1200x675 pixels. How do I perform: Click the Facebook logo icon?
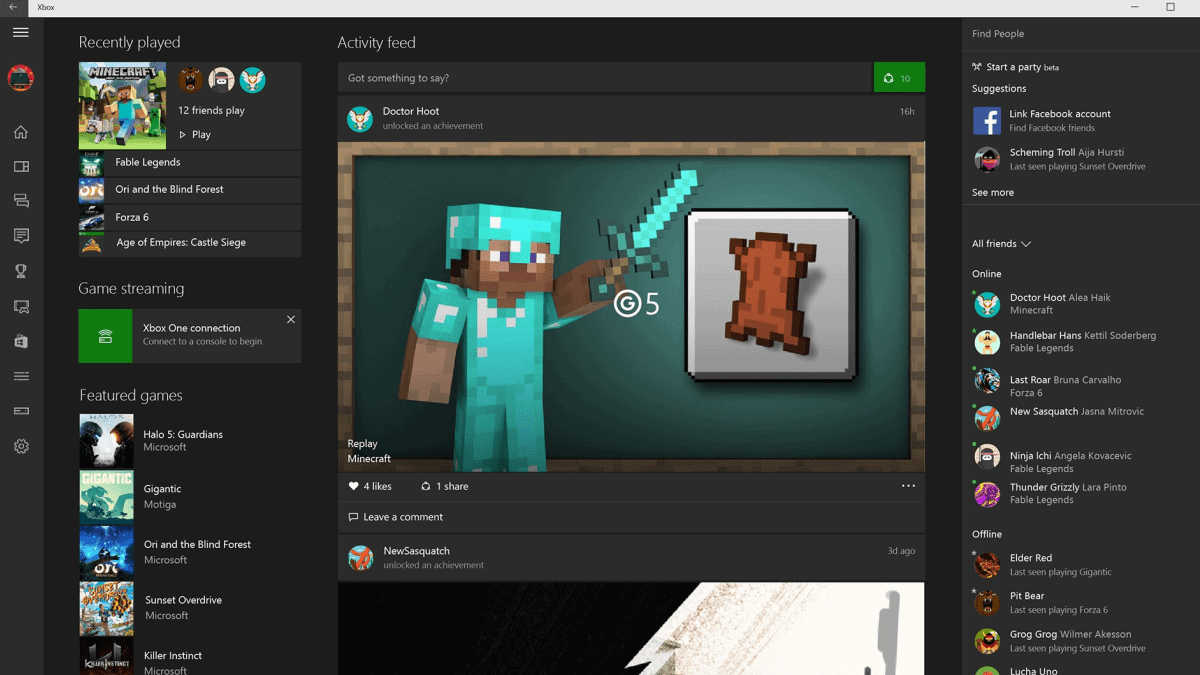(x=987, y=120)
